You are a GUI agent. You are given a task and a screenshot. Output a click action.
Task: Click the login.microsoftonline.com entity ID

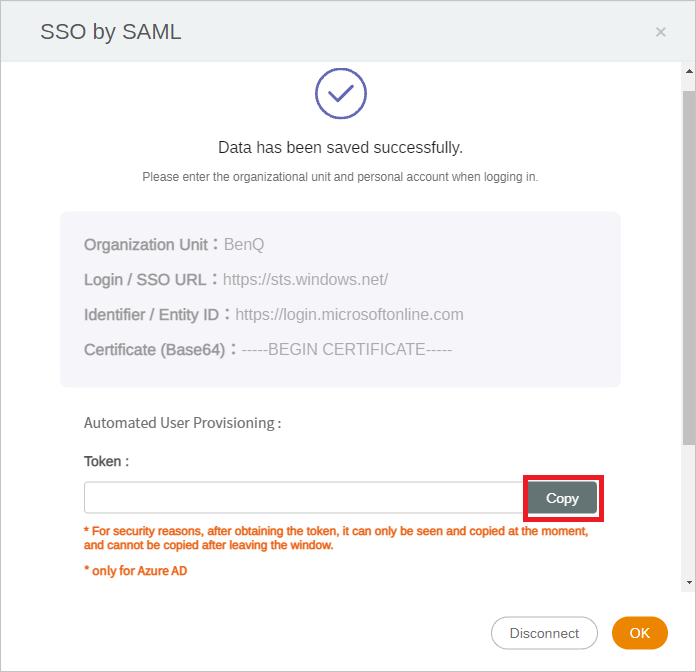coord(349,315)
